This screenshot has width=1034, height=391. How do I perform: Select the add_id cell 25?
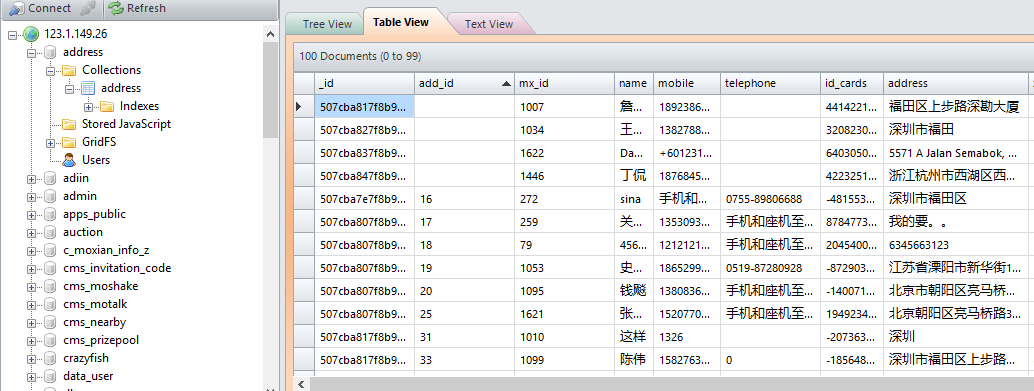coord(464,314)
